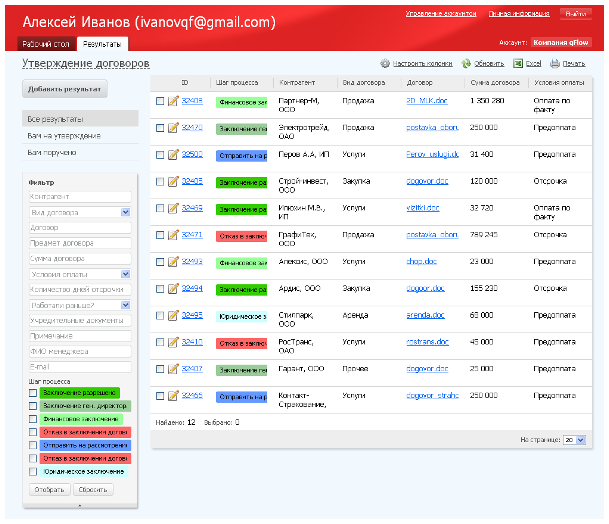Click edit pencil icon in Перов А.А. row
This screenshot has height=524, width=609.
tap(173, 155)
